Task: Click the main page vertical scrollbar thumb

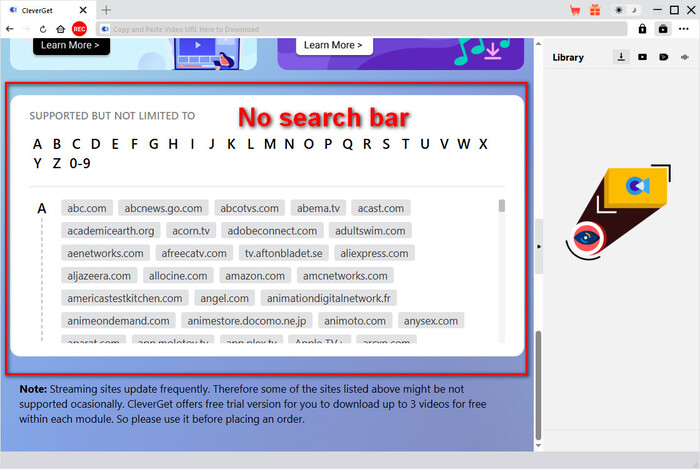Action: pyautogui.click(x=538, y=386)
